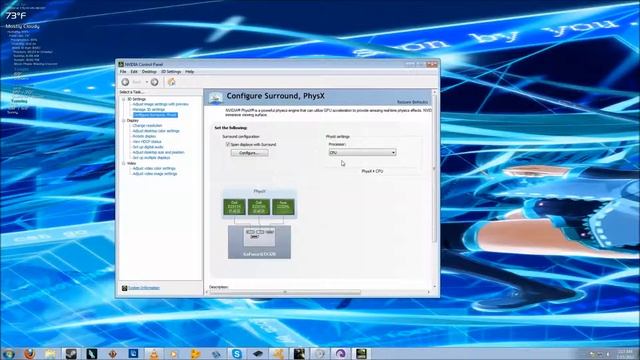Screen dimensions: 640x360
Task: Click the Configure... button
Action: point(249,153)
